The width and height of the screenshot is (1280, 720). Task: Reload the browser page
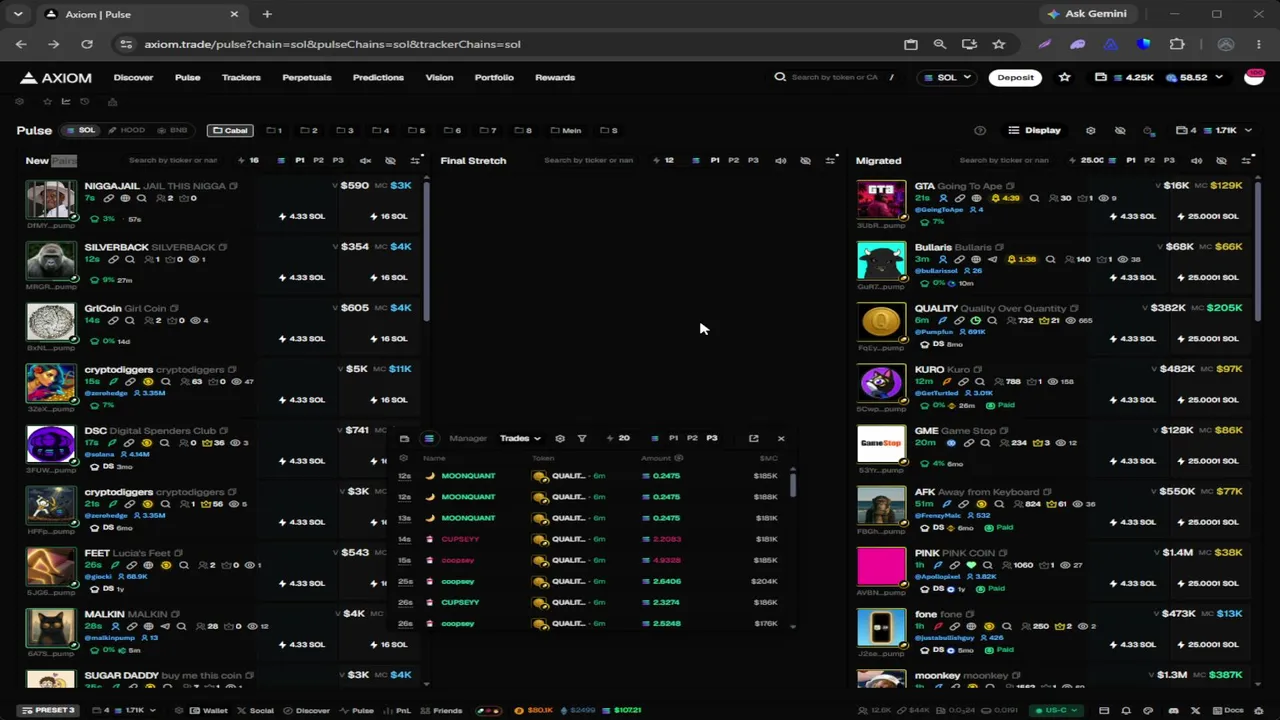[87, 44]
